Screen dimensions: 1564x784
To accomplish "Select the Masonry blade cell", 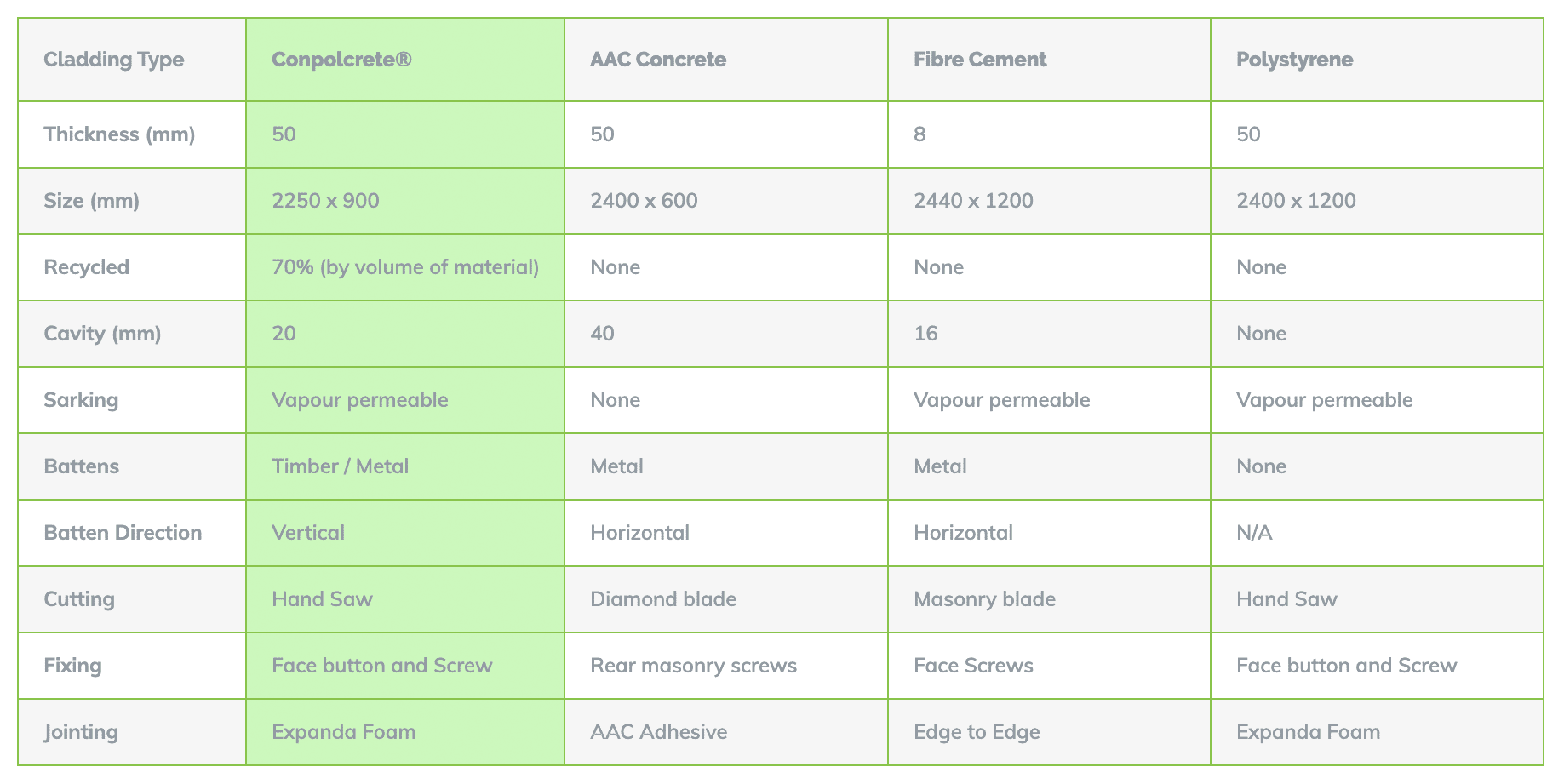I will [x=1049, y=599].
